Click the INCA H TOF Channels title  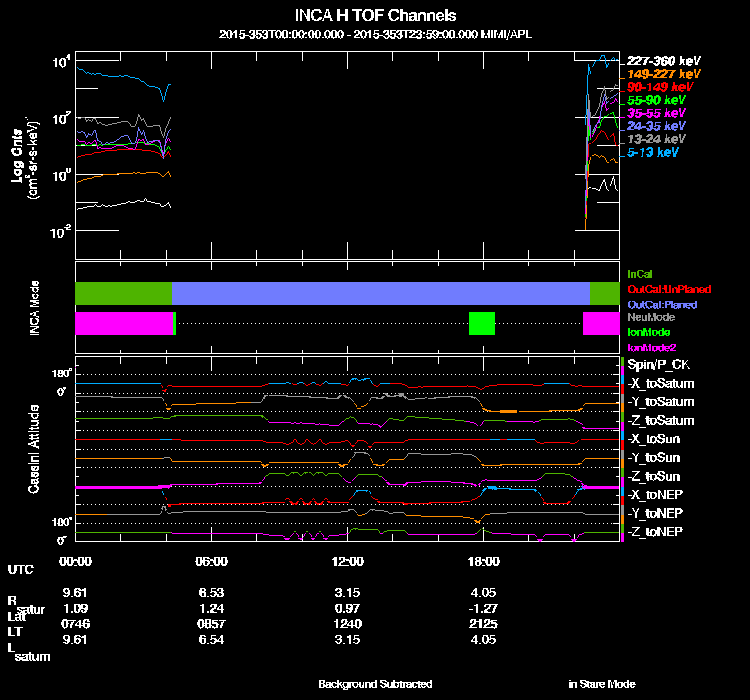pyautogui.click(x=375, y=15)
